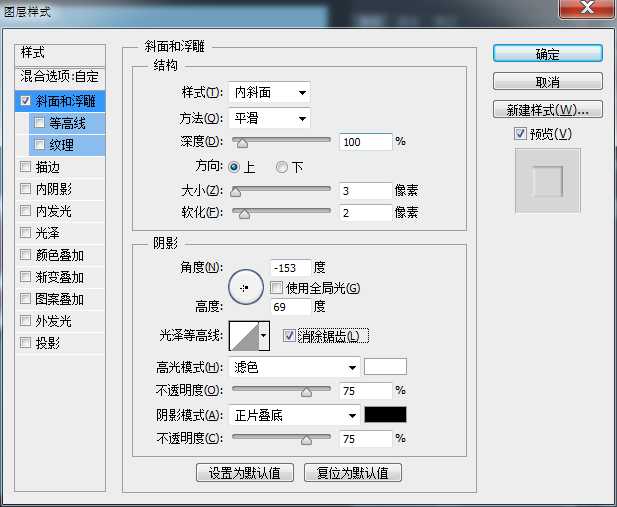Toggle 消除锯齿(L) checkbox
Screen dimensions: 617x507
click(x=289, y=336)
